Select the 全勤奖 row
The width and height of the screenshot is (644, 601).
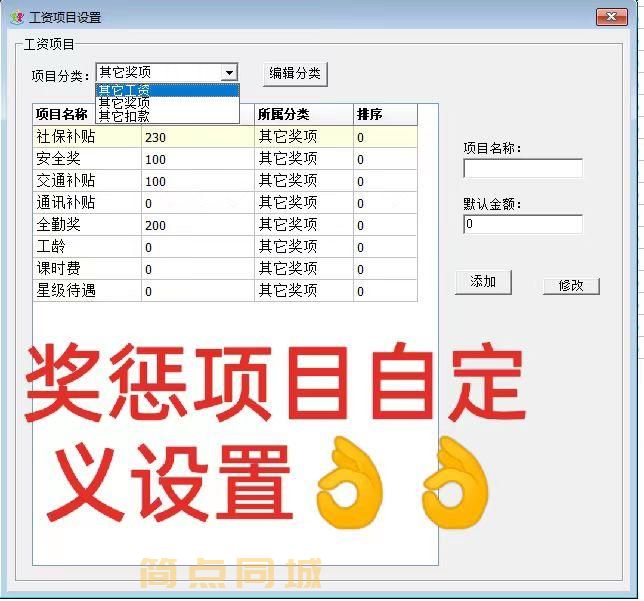(x=225, y=225)
